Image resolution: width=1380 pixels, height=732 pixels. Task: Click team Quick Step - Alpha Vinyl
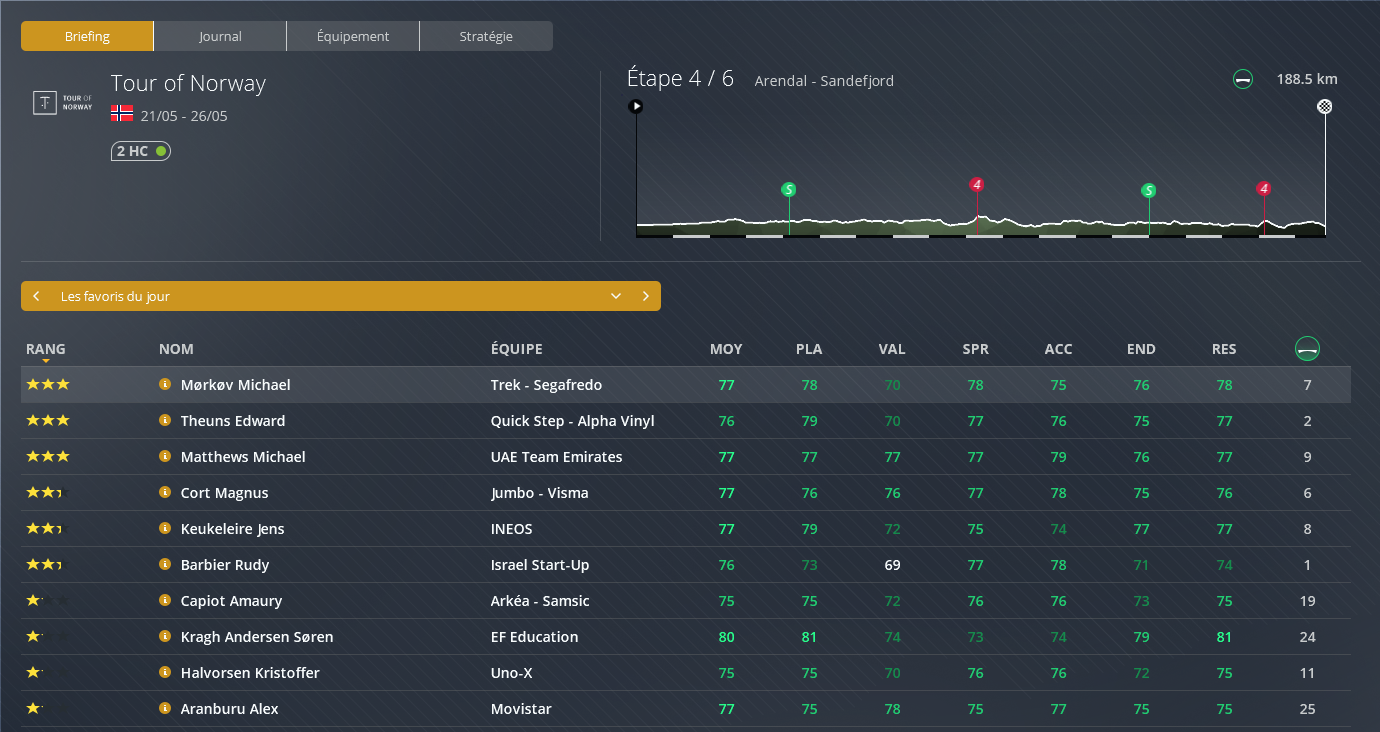(573, 421)
